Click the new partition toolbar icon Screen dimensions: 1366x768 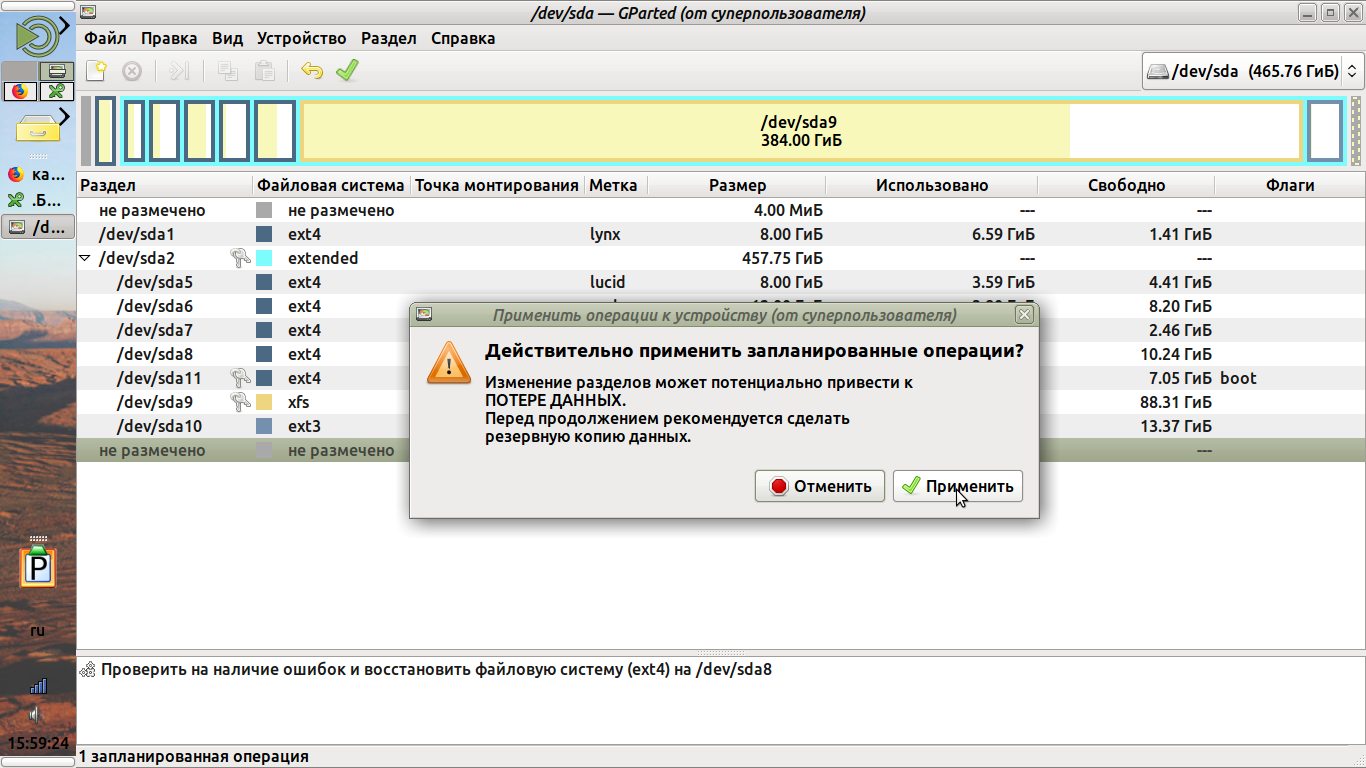point(96,71)
